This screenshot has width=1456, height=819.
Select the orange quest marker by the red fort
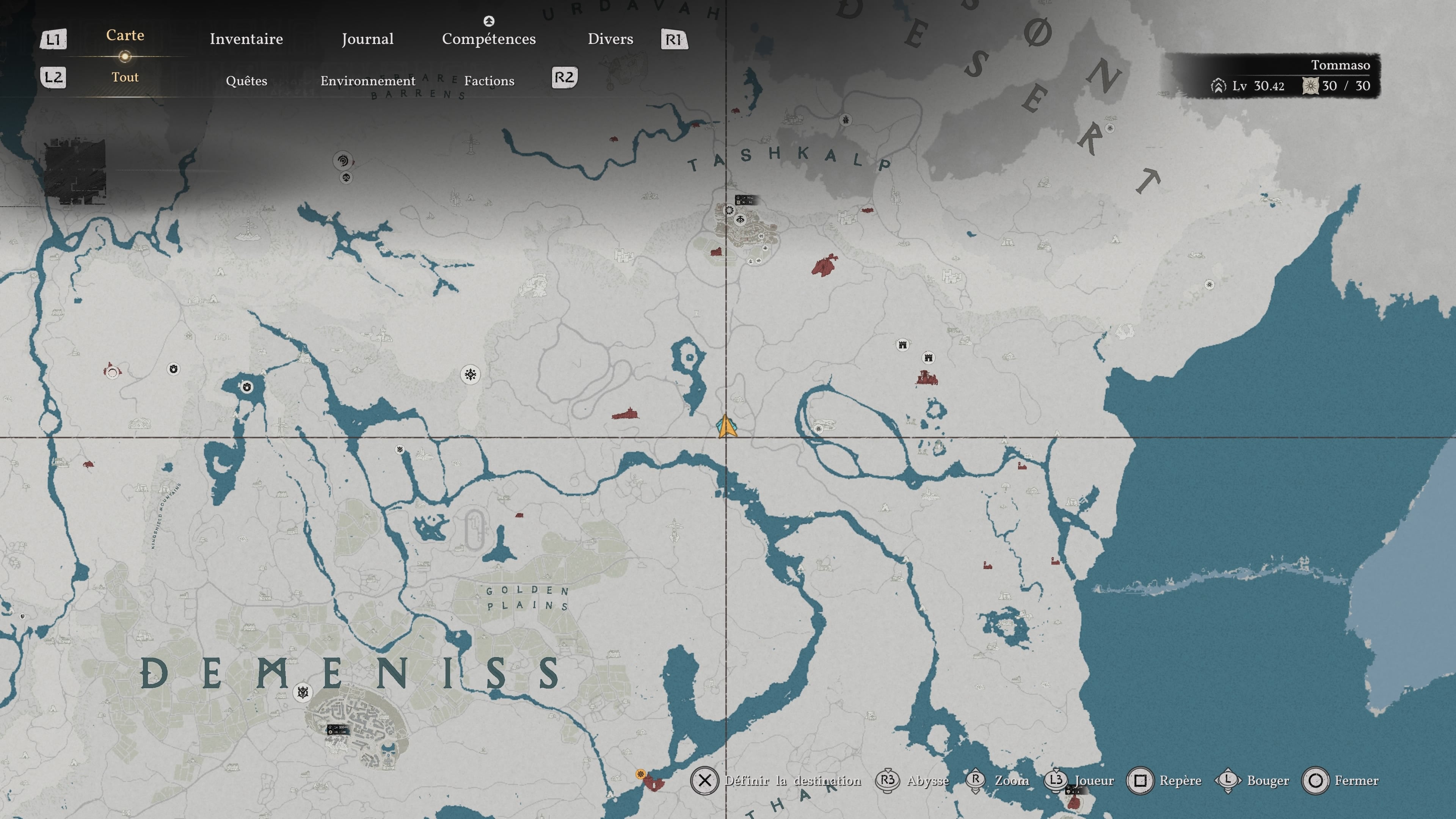pos(640,774)
